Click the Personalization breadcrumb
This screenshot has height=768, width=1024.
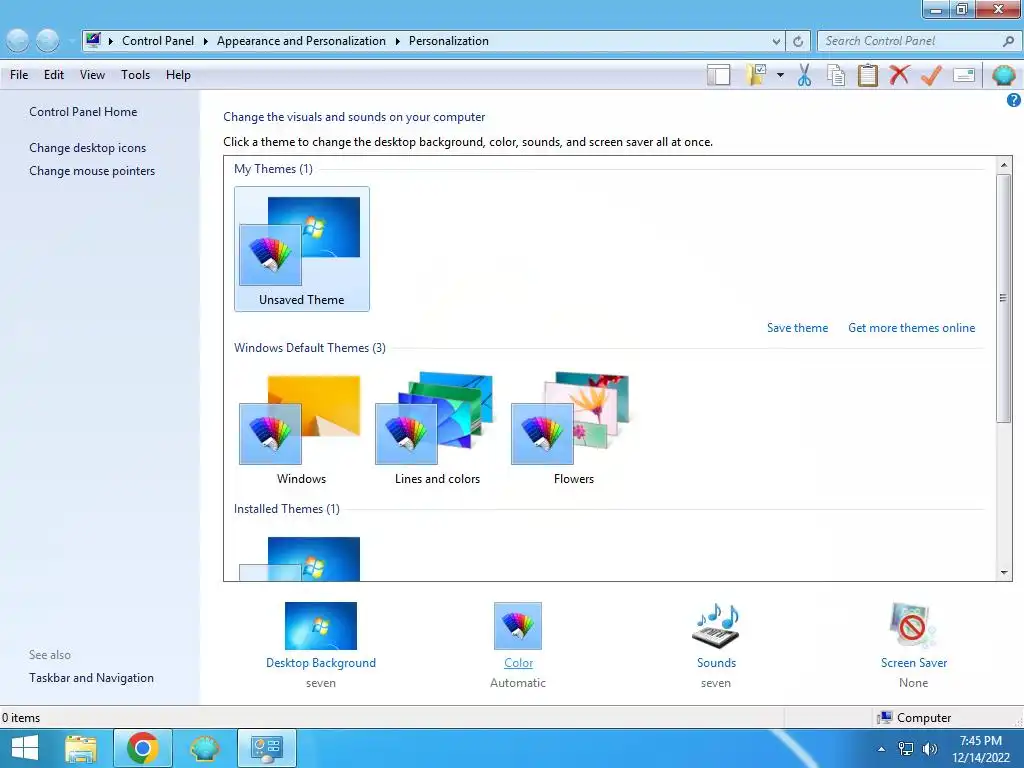click(x=449, y=40)
